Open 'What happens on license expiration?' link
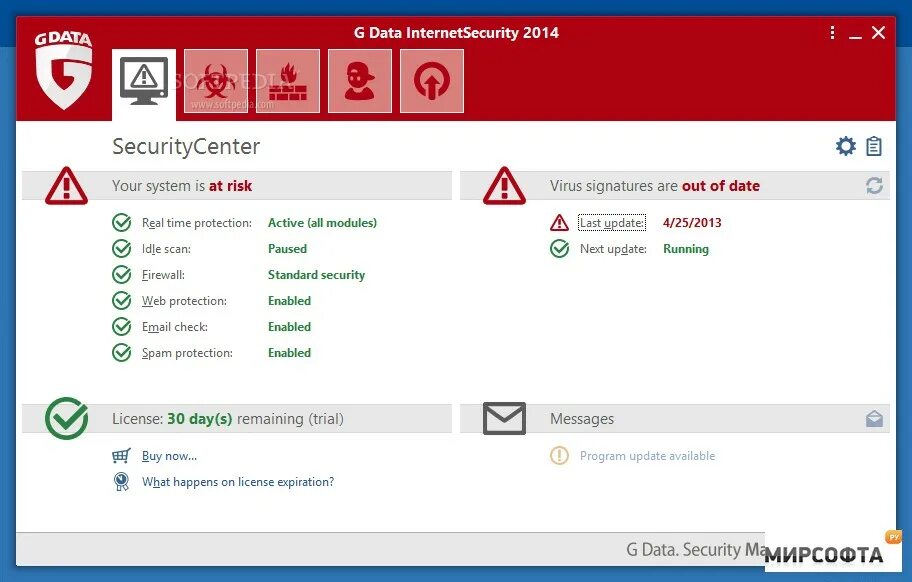The image size is (912, 582). coord(238,482)
